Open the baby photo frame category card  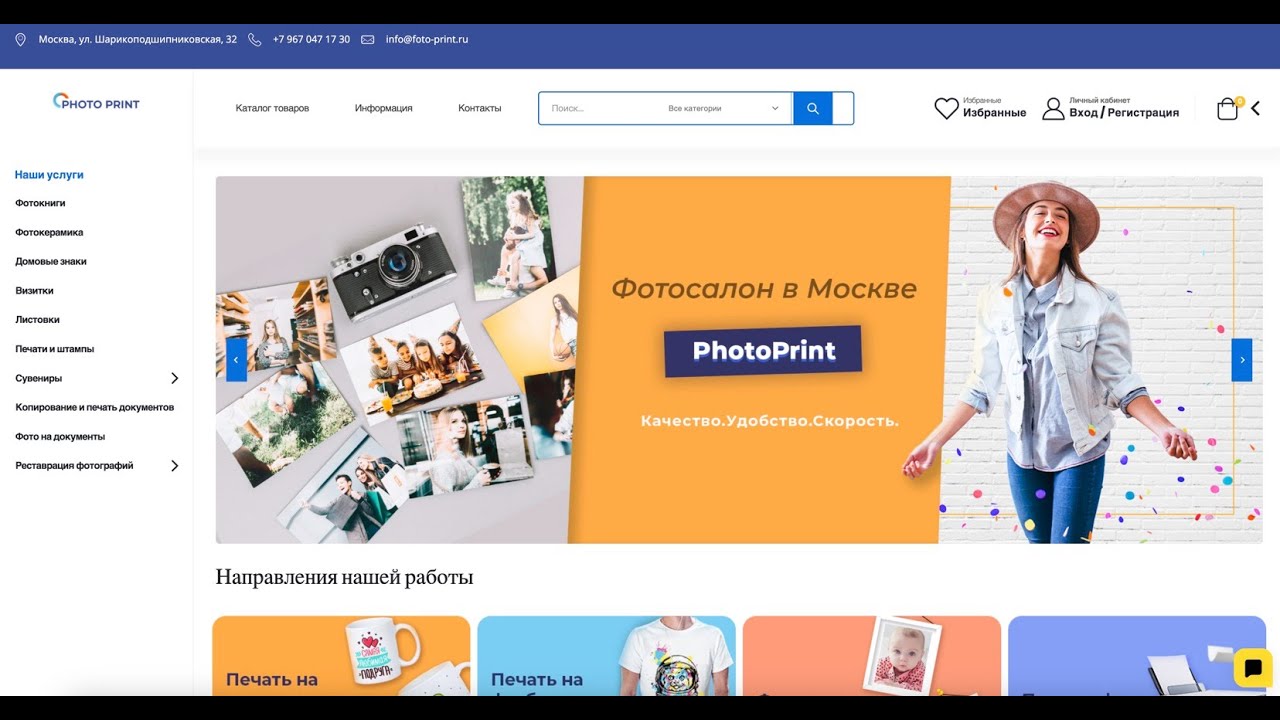pyautogui.click(x=872, y=656)
